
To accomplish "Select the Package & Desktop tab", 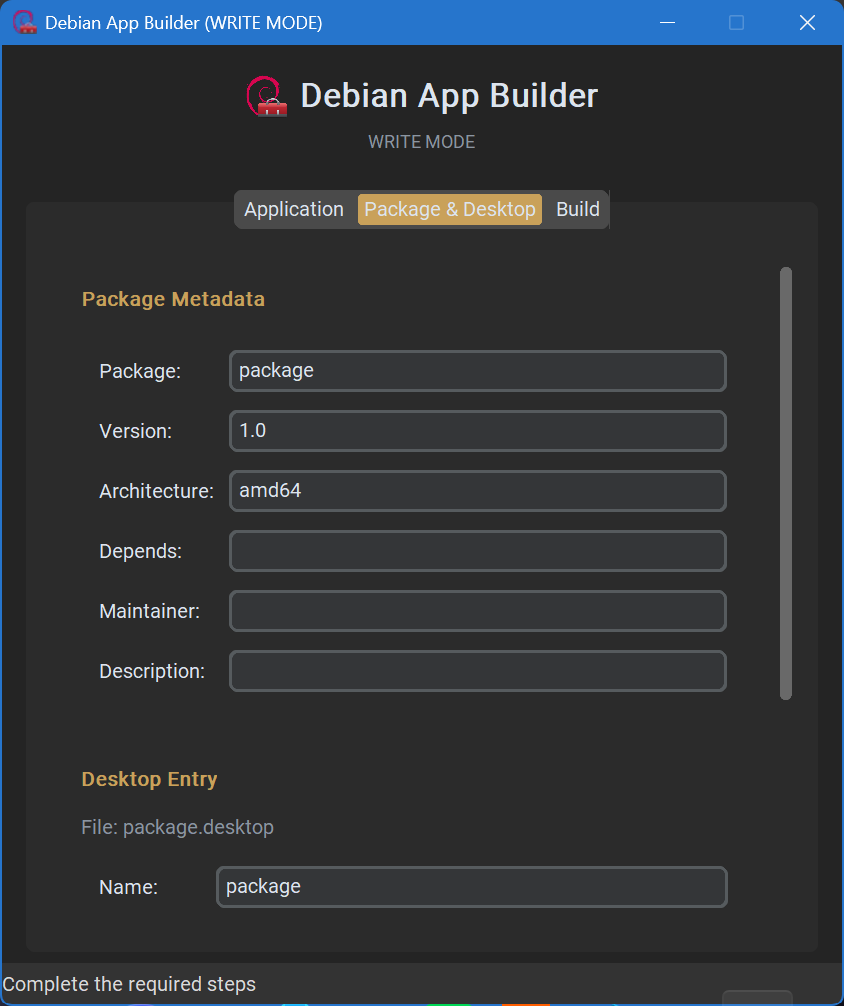I will pyautogui.click(x=450, y=209).
